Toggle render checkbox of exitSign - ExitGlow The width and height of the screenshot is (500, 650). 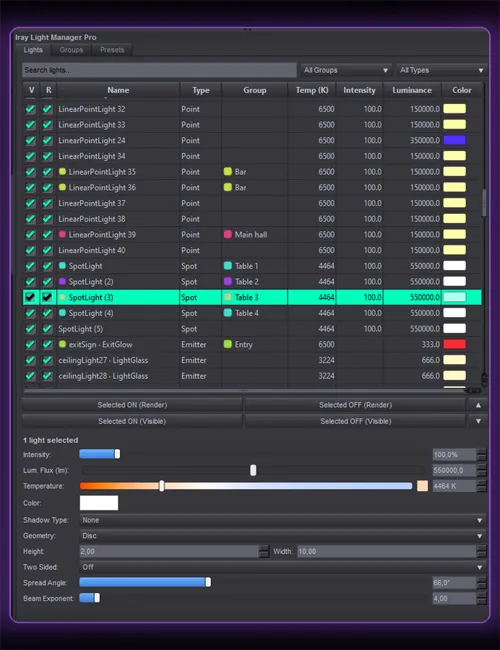(47, 344)
